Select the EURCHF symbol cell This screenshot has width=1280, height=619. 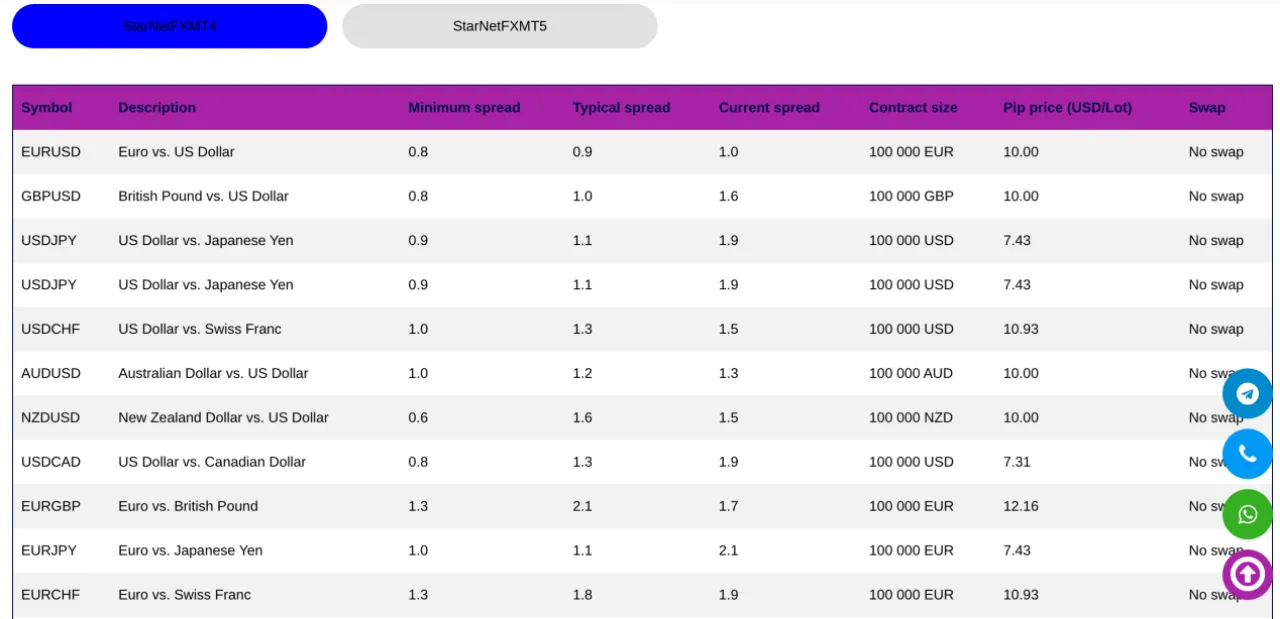click(50, 594)
